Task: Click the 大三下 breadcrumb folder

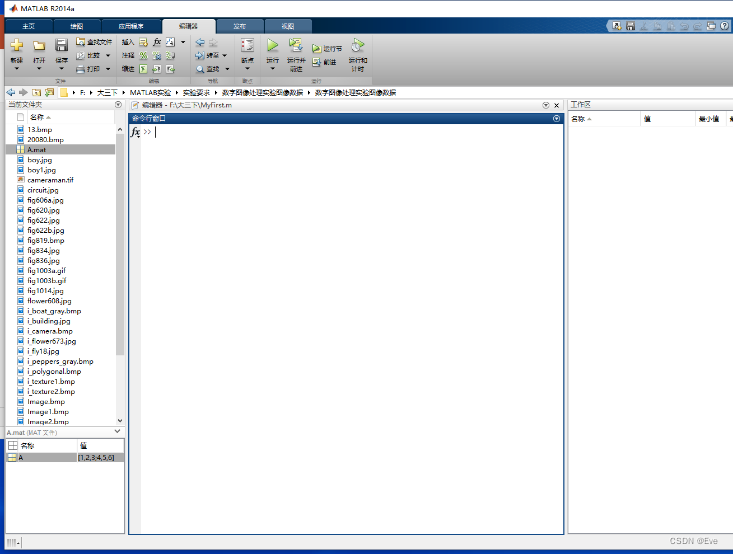Action: (107, 93)
